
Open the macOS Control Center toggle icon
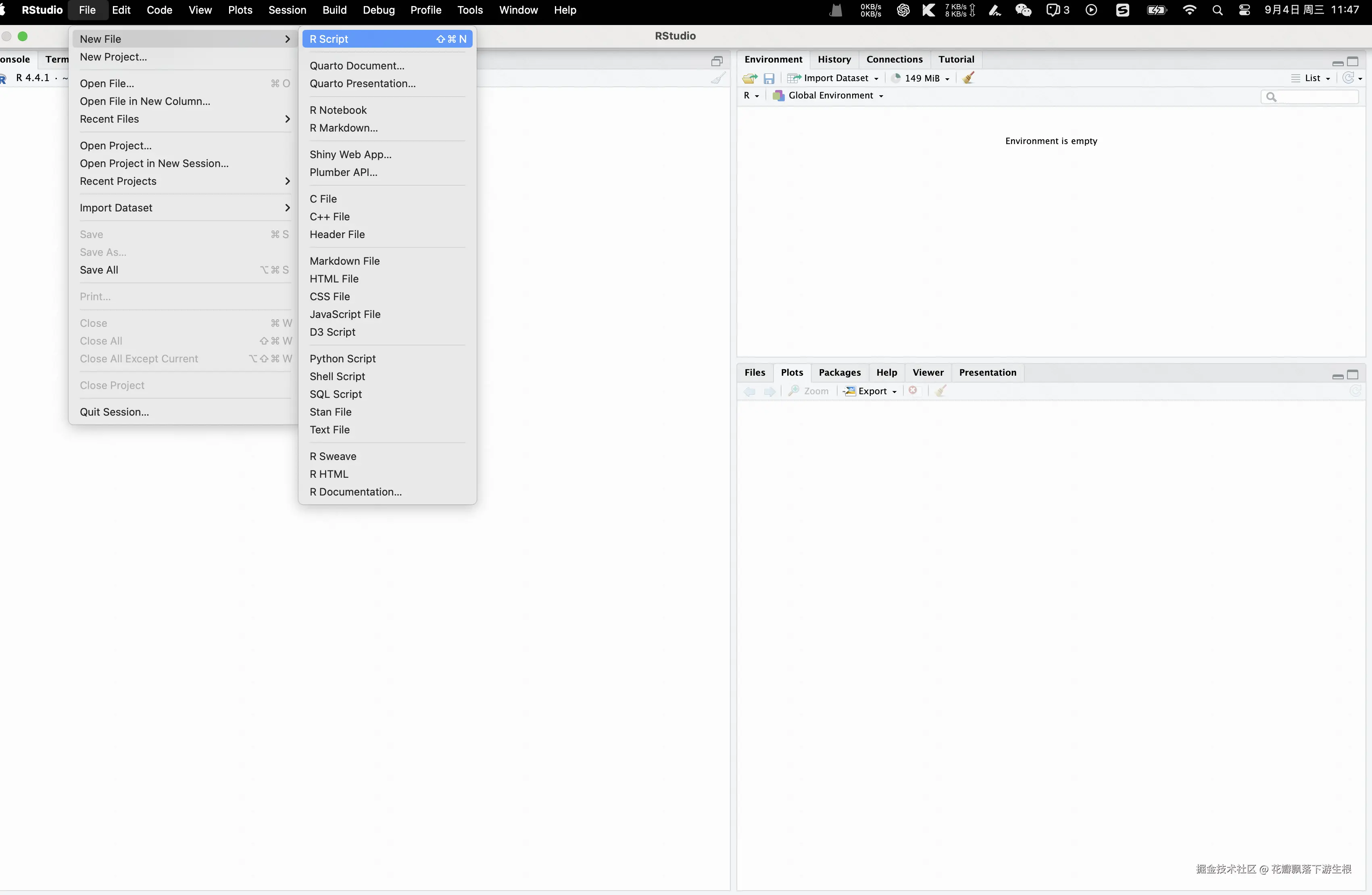pos(1244,10)
